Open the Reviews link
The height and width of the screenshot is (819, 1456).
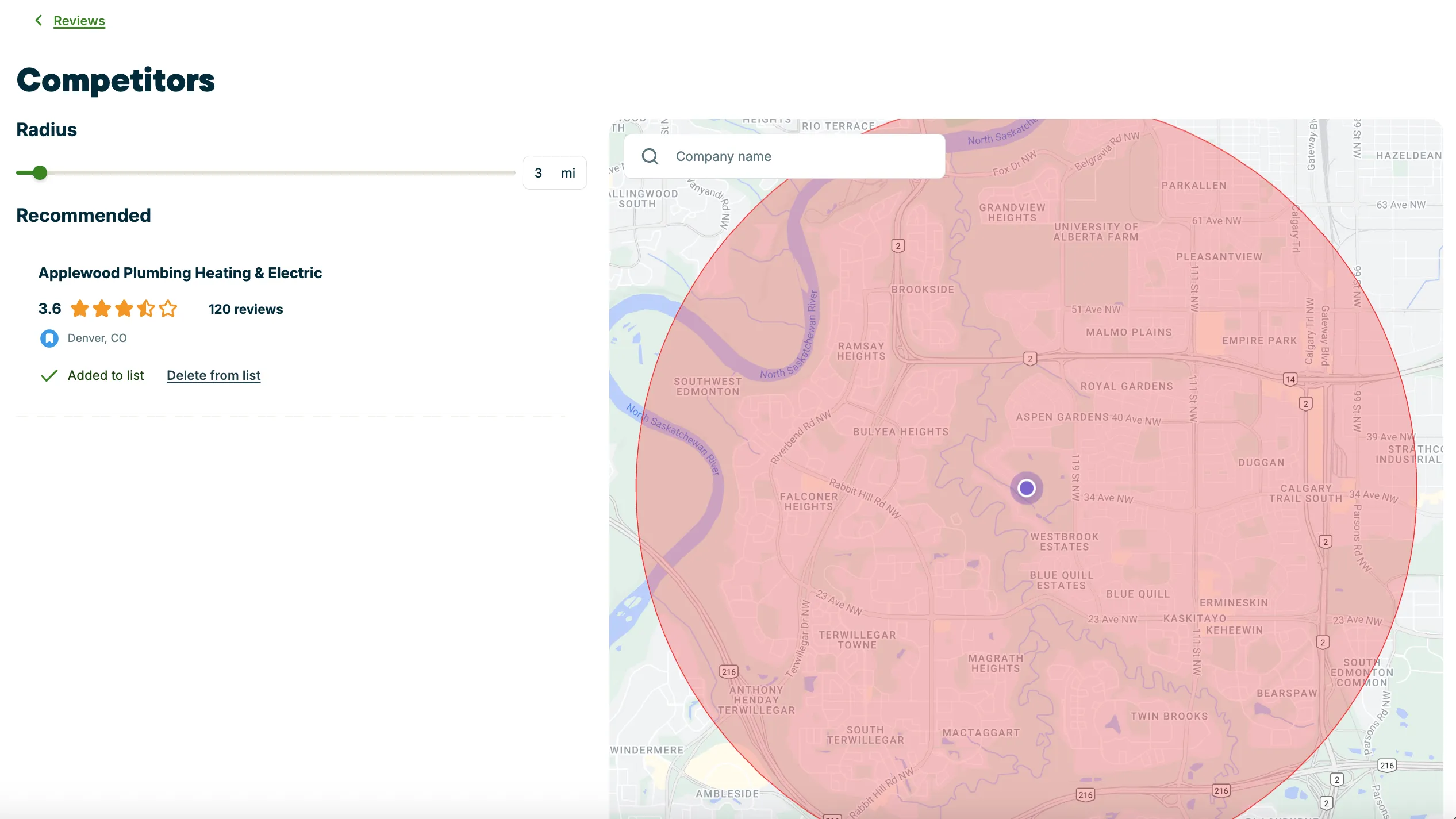click(79, 21)
